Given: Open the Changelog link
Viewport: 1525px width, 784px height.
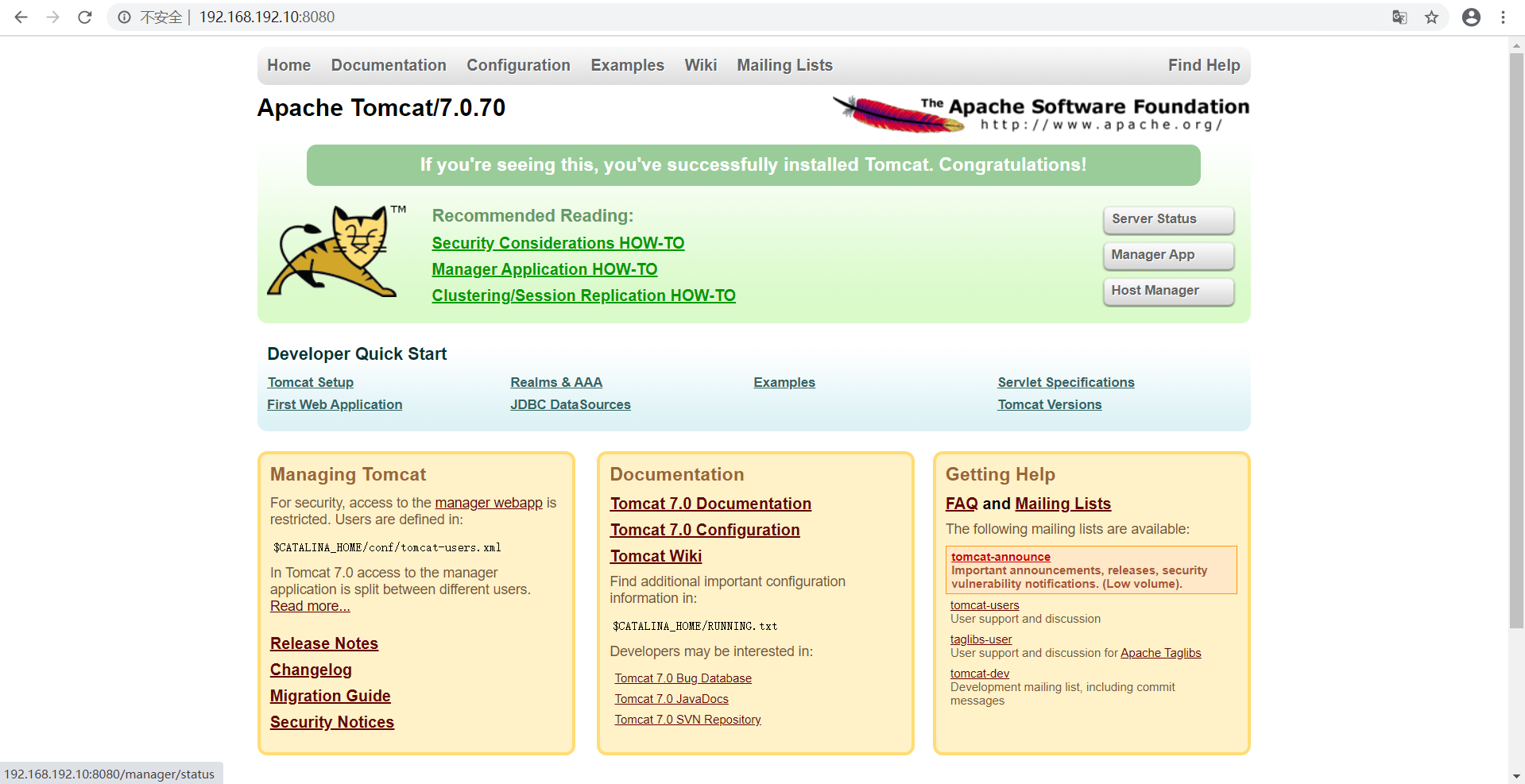Looking at the screenshot, I should click(311, 670).
